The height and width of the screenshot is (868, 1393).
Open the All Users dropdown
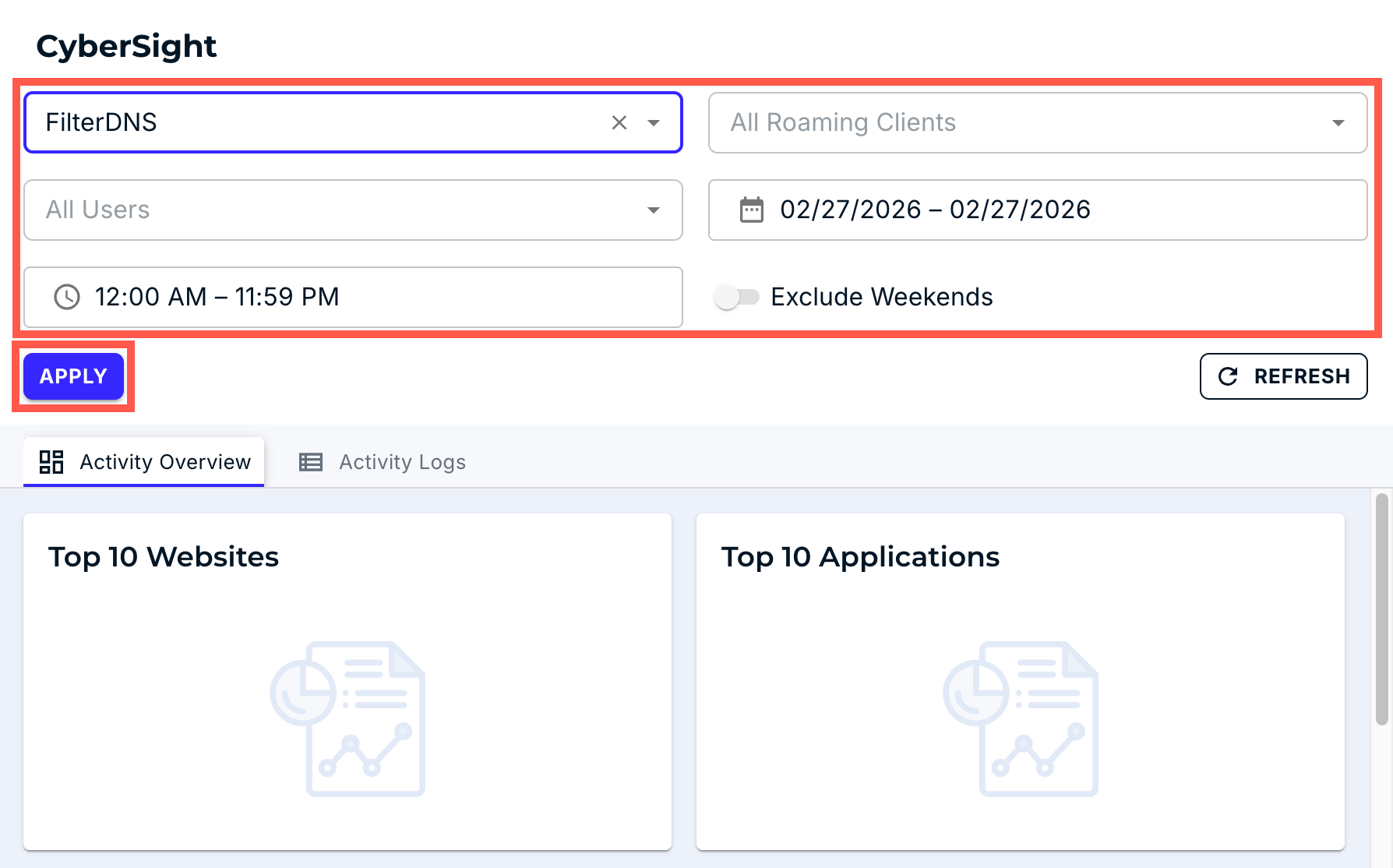[x=353, y=210]
